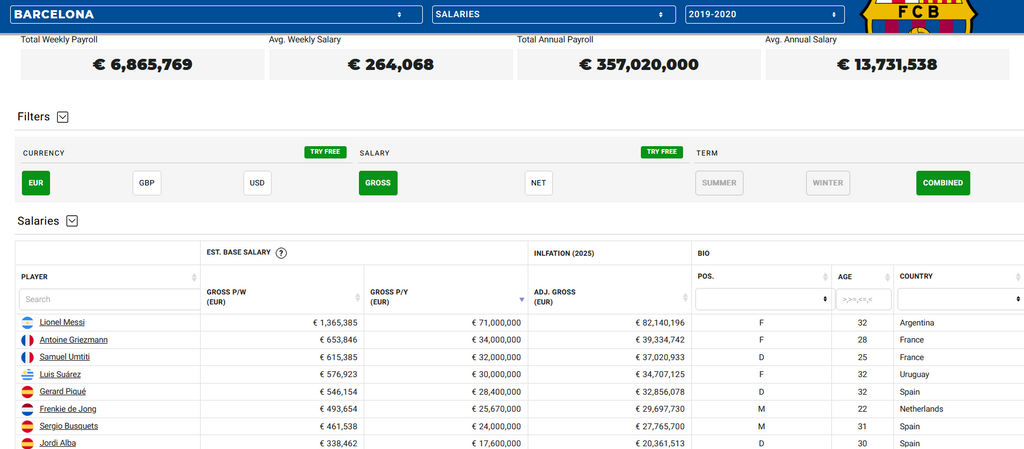
Task: Click Avg. Annual Salary value € 13,731,538
Action: point(887,65)
